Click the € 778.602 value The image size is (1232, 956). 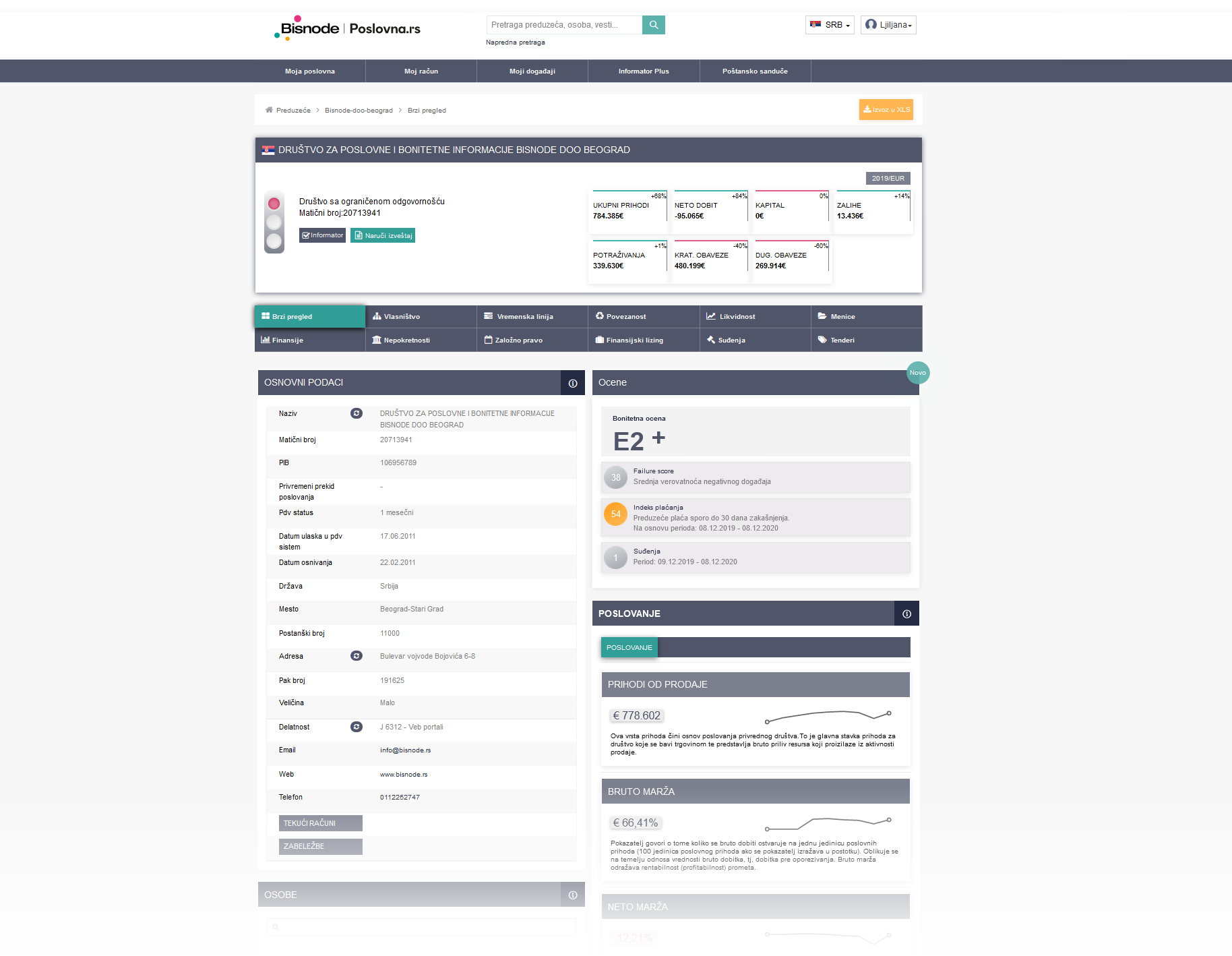pyautogui.click(x=637, y=716)
